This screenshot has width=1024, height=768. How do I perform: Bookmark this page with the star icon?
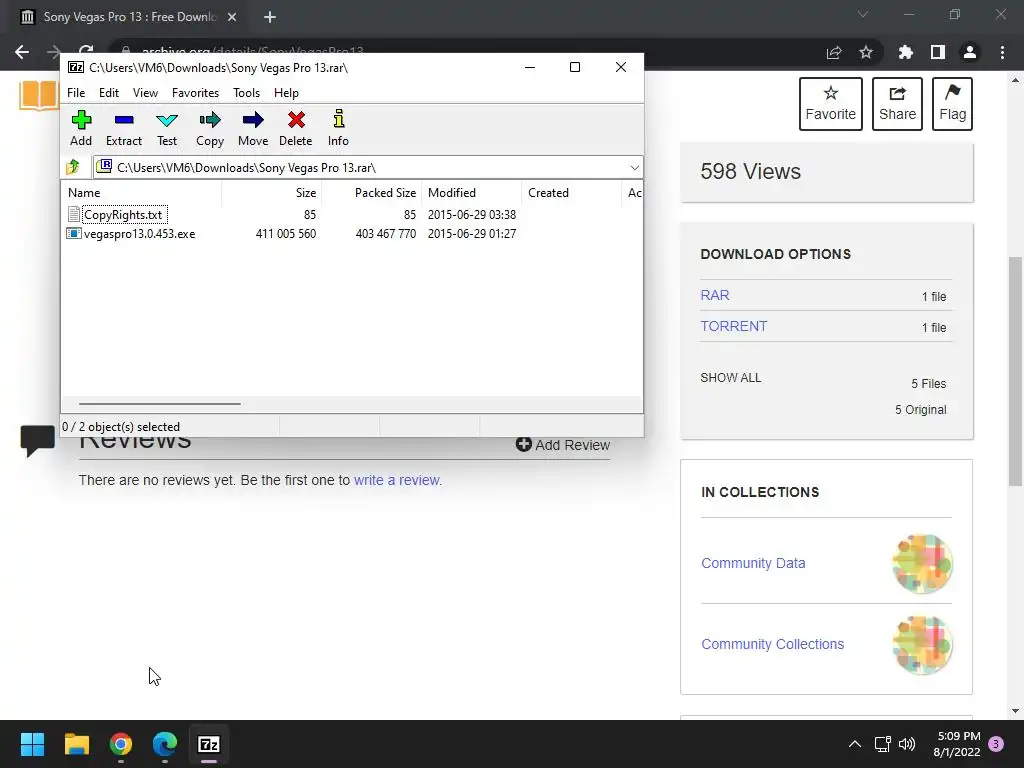point(865,52)
